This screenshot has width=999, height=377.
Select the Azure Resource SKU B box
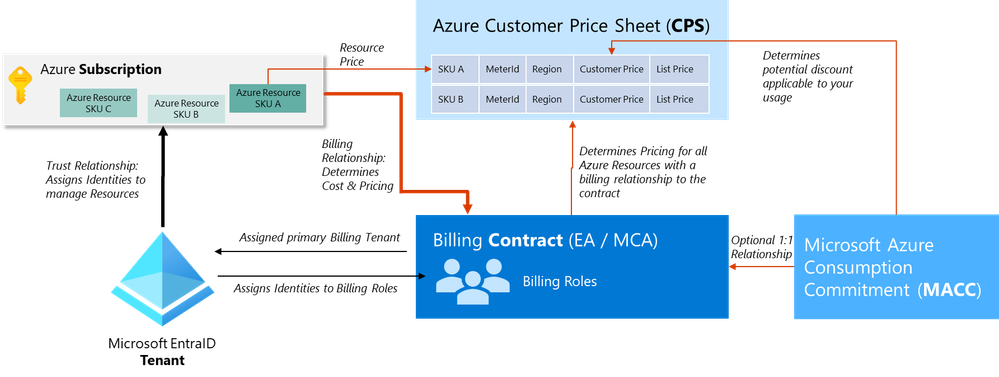coord(186,108)
